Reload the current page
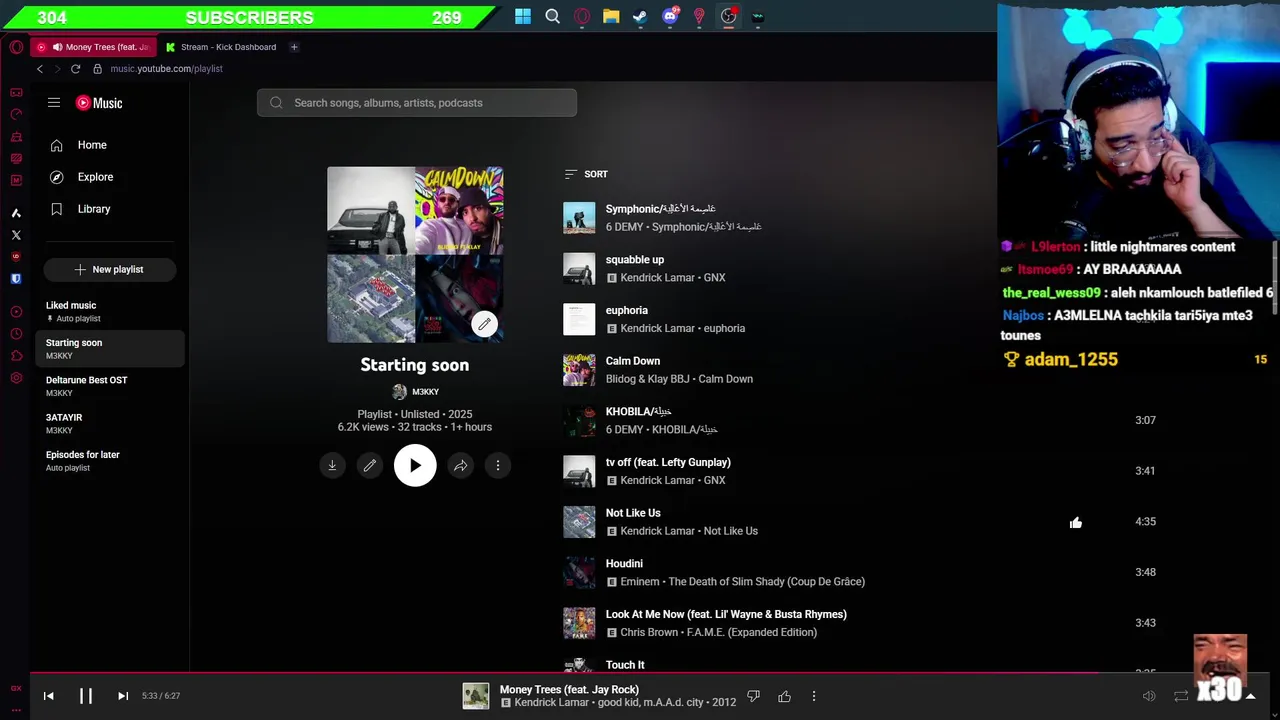 pos(75,69)
